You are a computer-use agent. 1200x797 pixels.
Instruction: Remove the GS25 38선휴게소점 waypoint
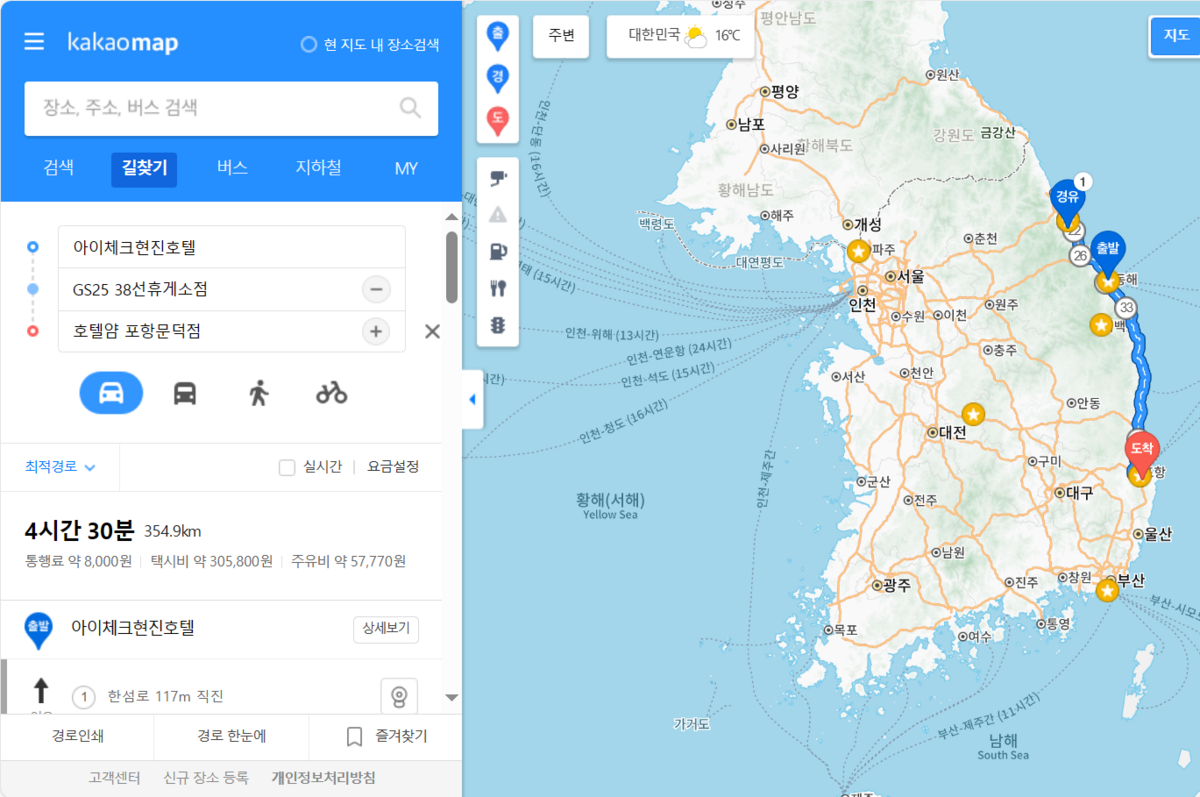(x=376, y=290)
